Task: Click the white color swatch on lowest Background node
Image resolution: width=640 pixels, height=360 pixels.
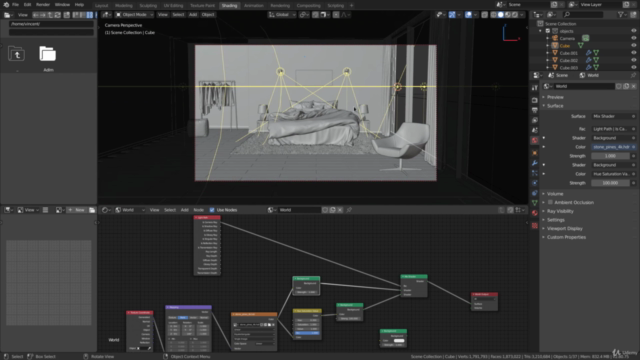Action: (399, 340)
